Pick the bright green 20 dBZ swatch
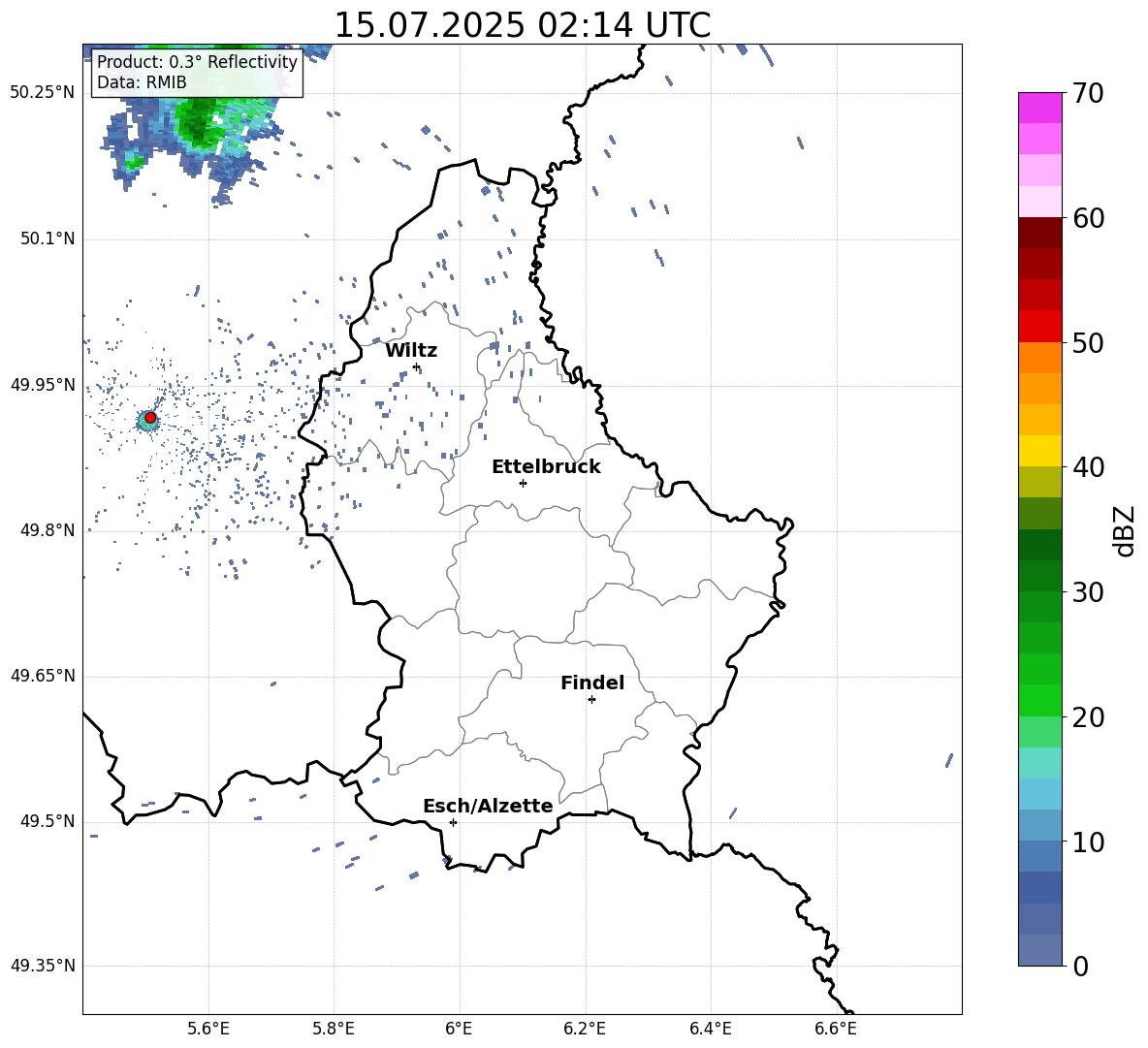Screen dimensions: 1148x1048 tap(1040, 700)
